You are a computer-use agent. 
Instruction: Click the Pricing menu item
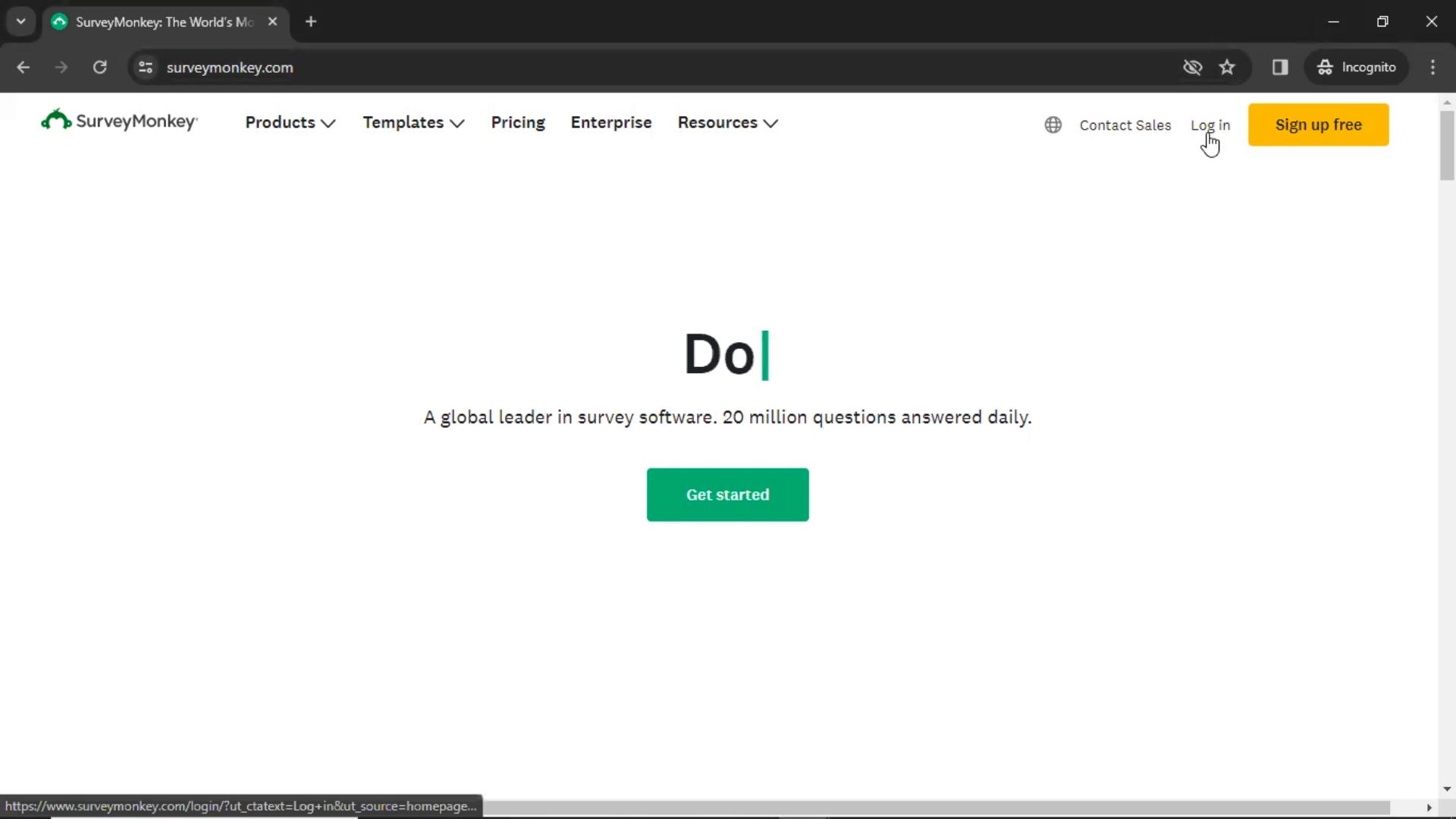point(518,122)
